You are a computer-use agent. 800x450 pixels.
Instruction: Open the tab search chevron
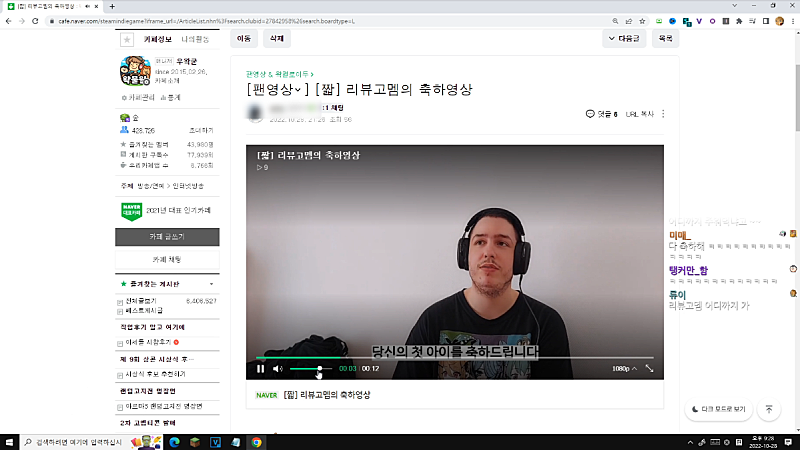[735, 6]
